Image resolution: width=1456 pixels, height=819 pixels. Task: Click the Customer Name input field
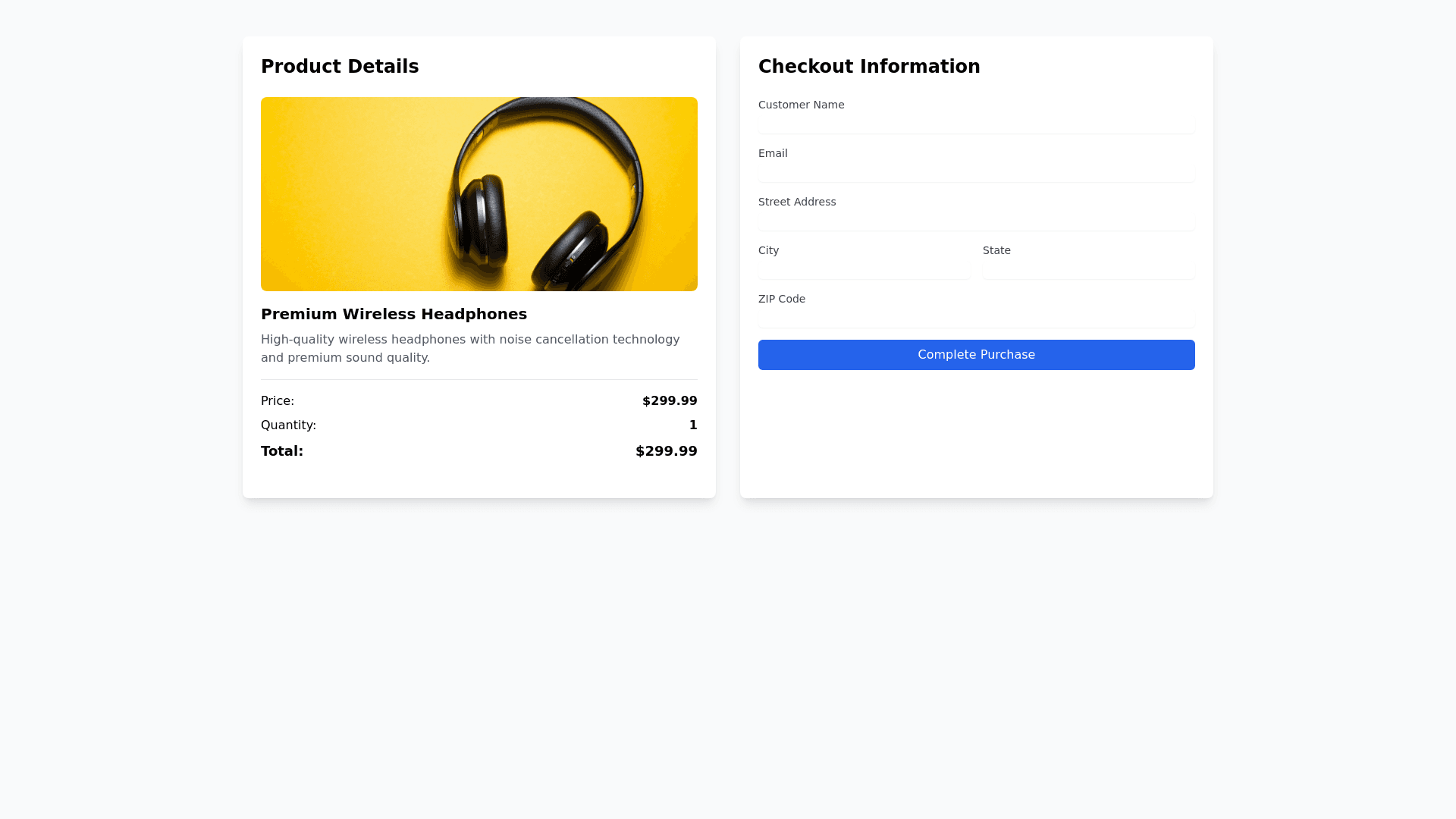click(x=976, y=124)
